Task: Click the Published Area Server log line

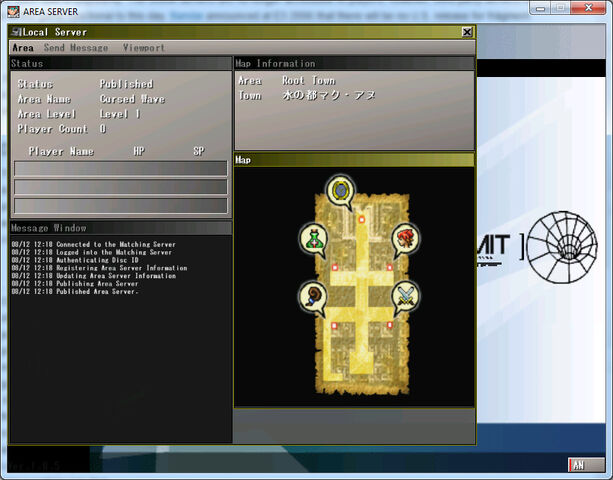Action: pos(75,292)
